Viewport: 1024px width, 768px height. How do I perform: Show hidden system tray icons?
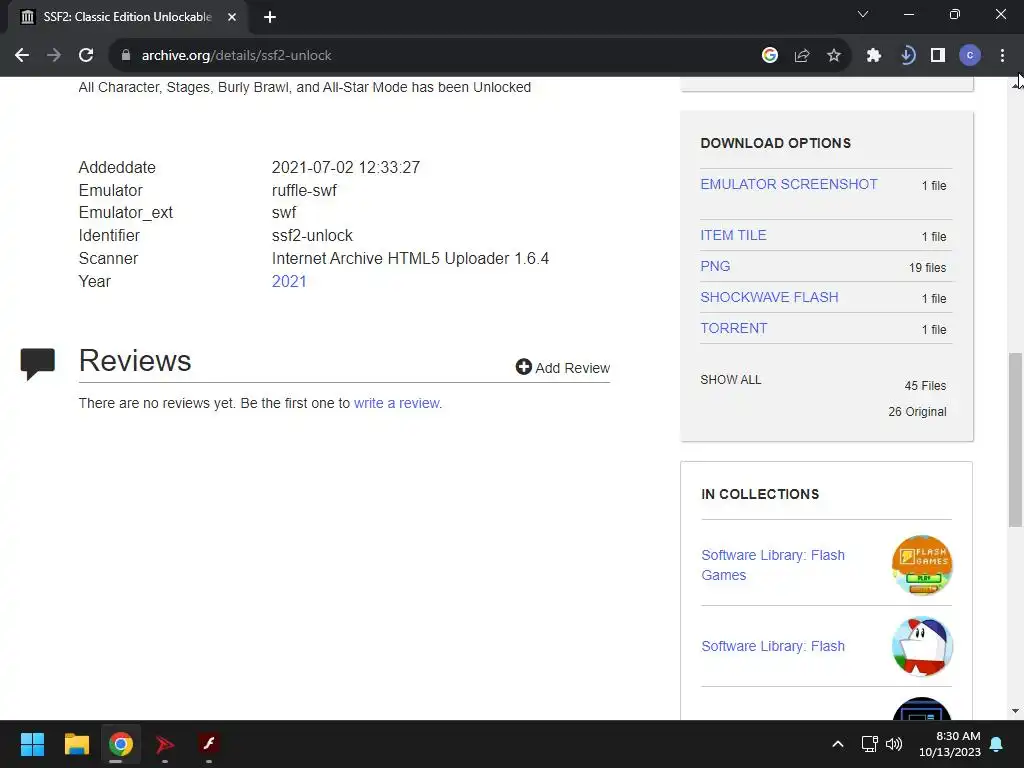[x=838, y=744]
